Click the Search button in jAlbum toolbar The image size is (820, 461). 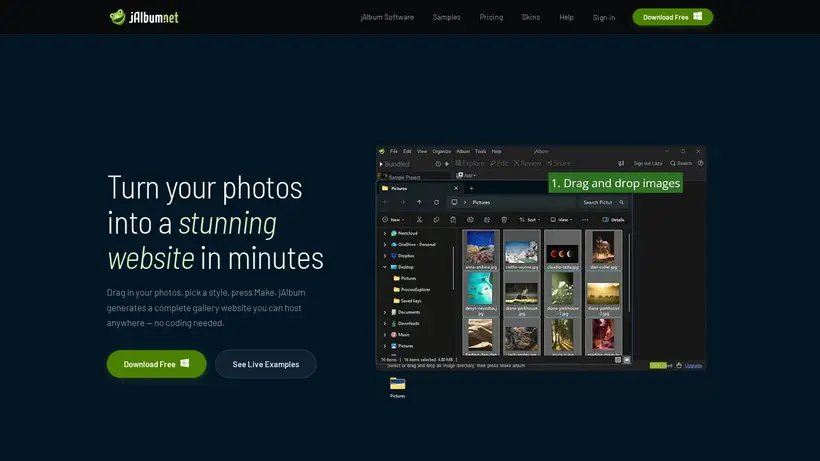[x=681, y=164]
